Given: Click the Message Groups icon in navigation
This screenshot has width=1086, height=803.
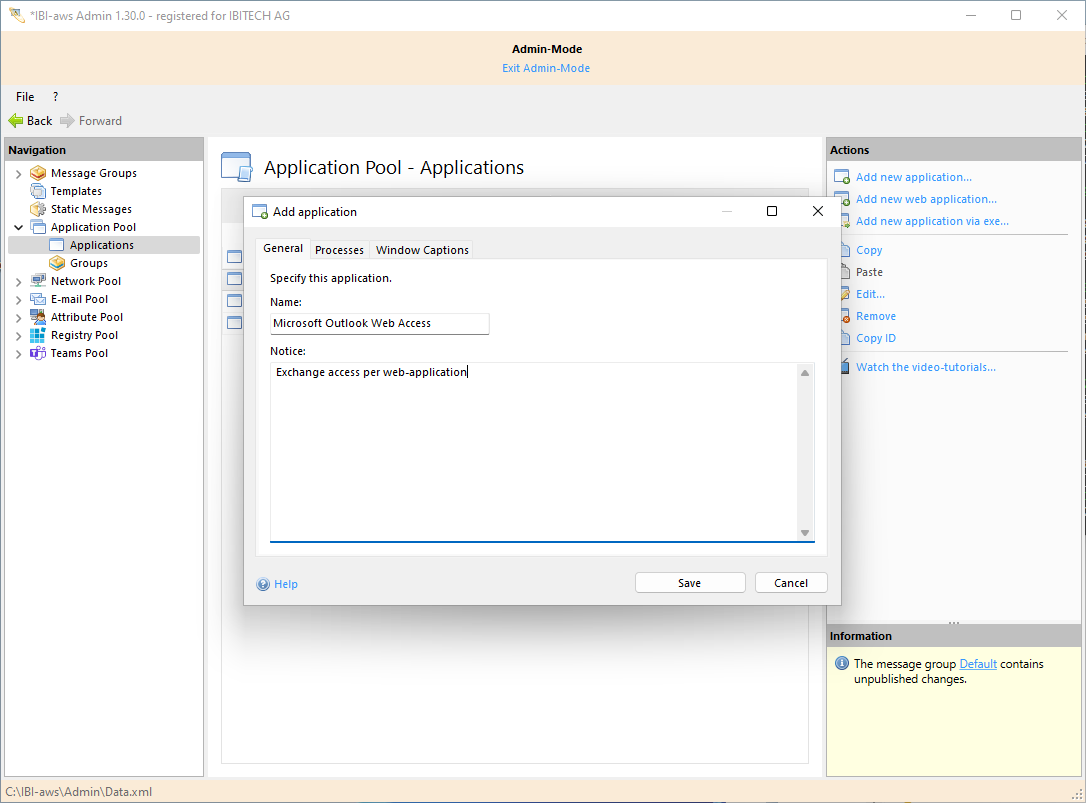Looking at the screenshot, I should click(x=38, y=173).
